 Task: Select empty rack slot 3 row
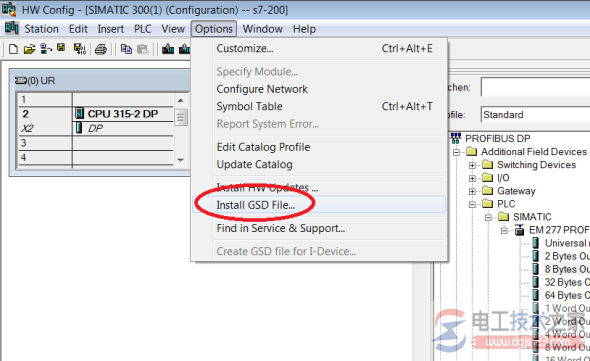click(96, 143)
